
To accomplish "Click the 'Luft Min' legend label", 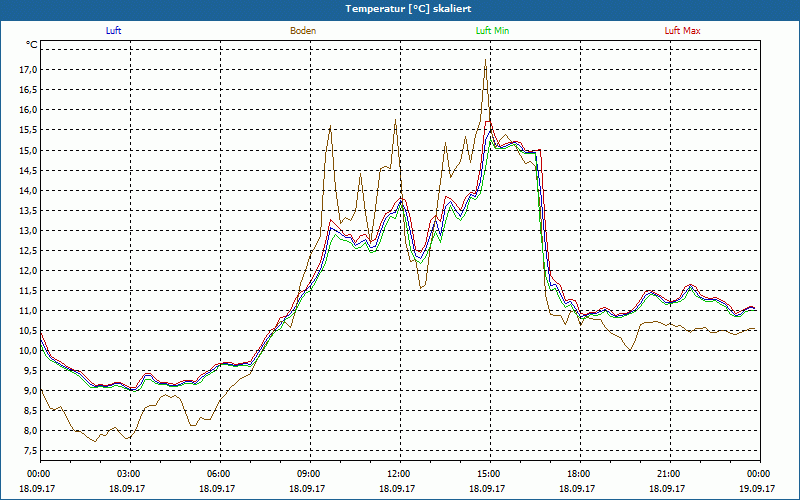I will [492, 31].
